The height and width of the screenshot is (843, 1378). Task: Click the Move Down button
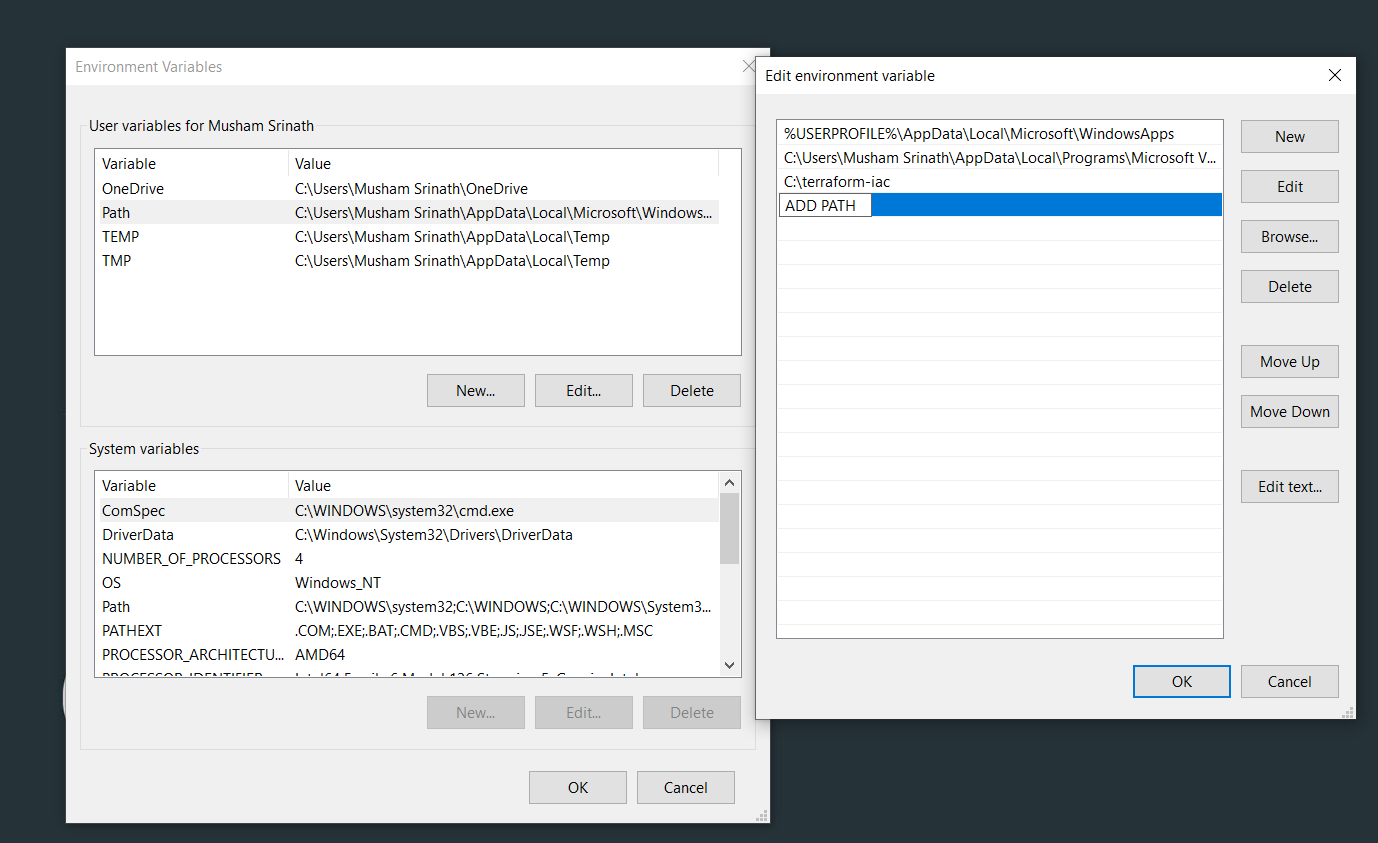(x=1289, y=412)
